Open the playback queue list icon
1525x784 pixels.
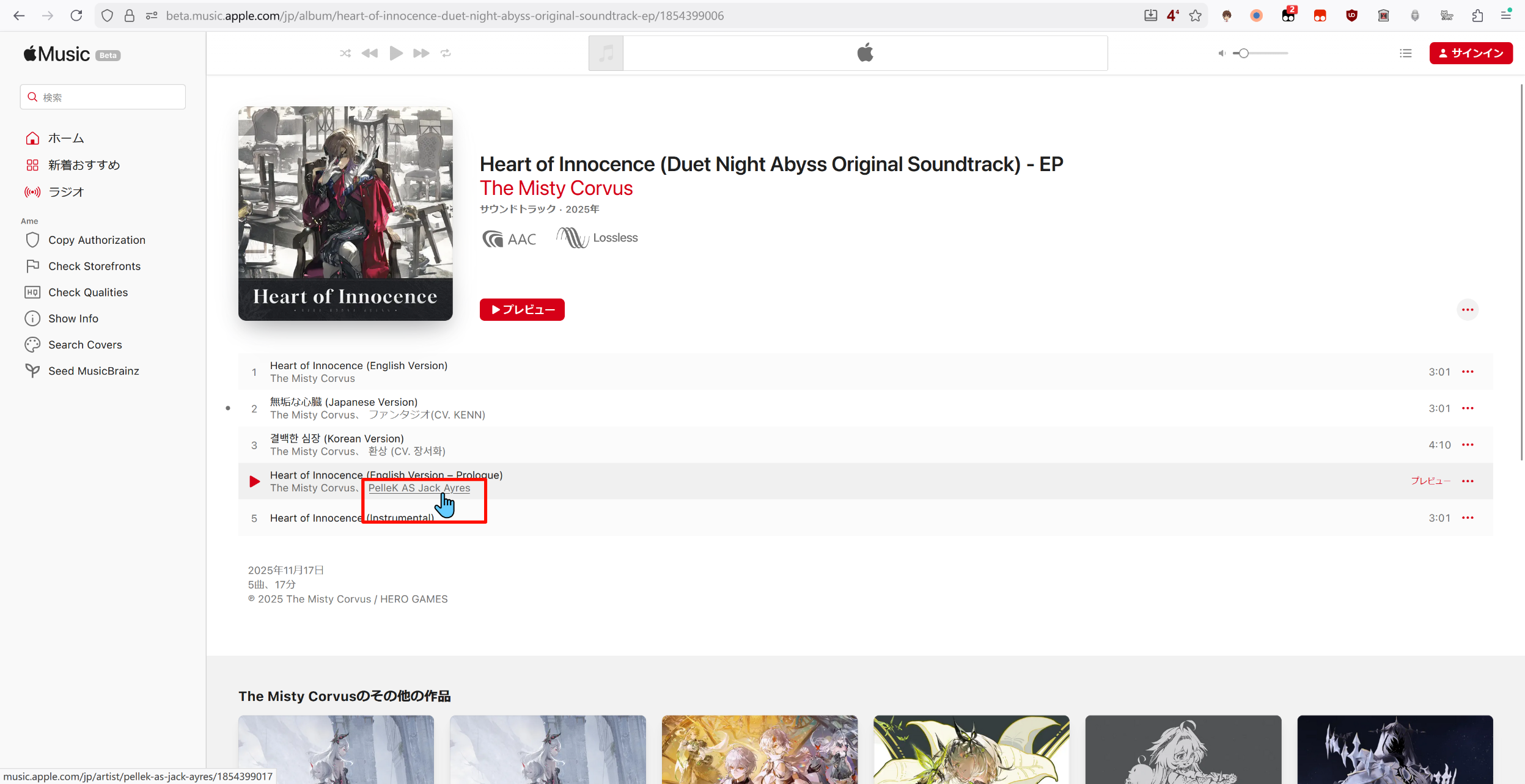1406,53
